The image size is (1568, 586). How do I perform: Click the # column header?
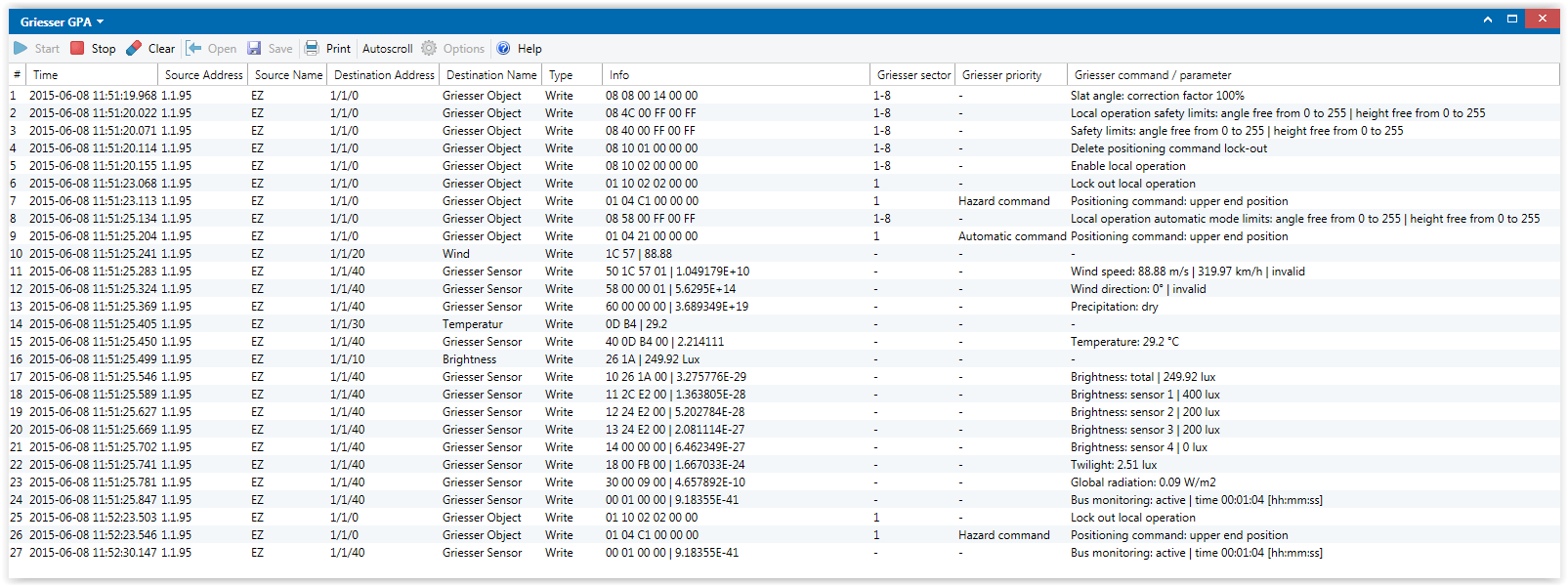17,75
